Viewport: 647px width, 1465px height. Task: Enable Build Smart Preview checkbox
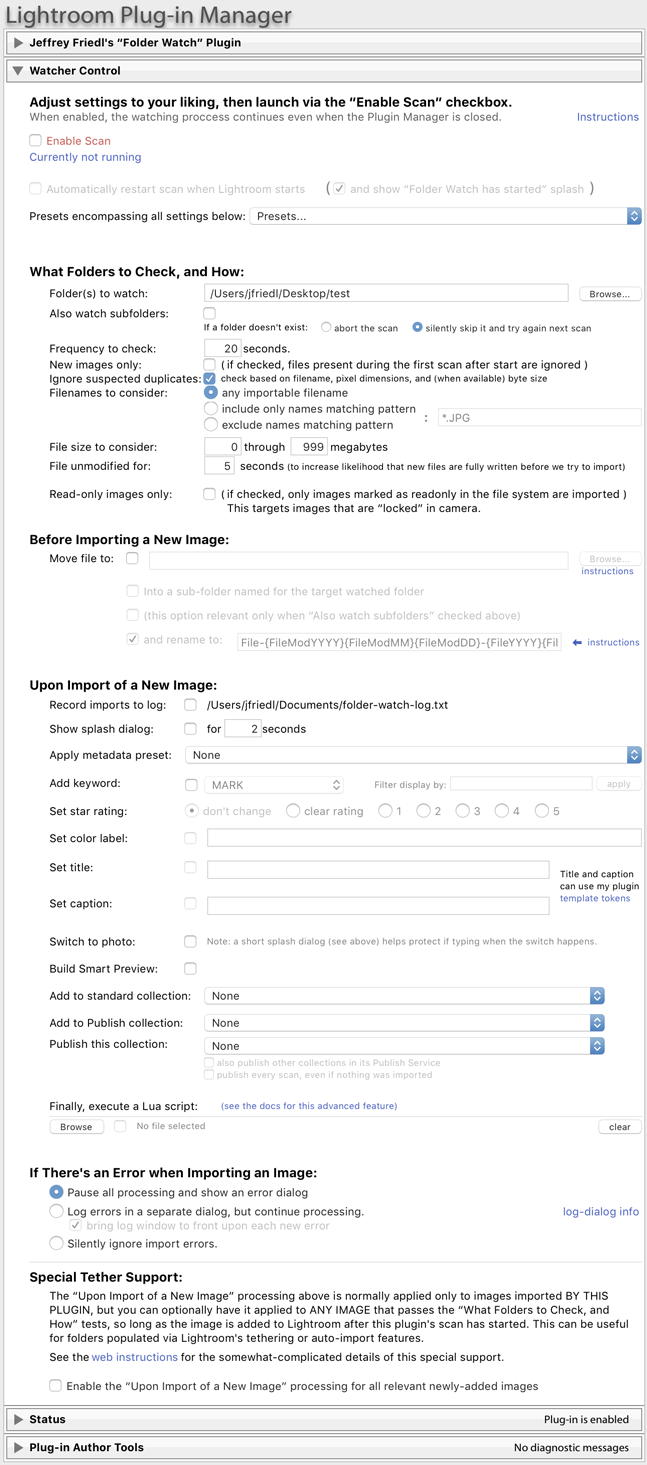click(190, 969)
